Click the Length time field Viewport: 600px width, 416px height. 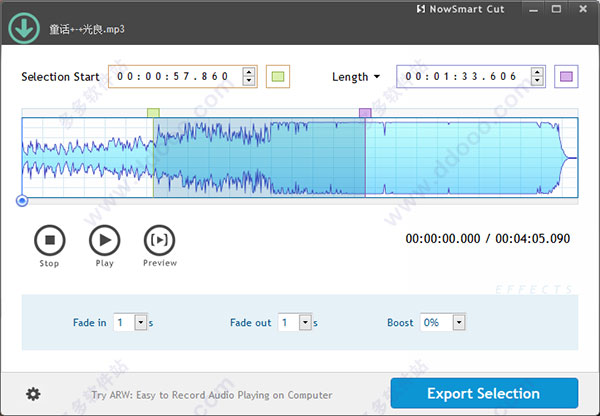[x=471, y=77]
